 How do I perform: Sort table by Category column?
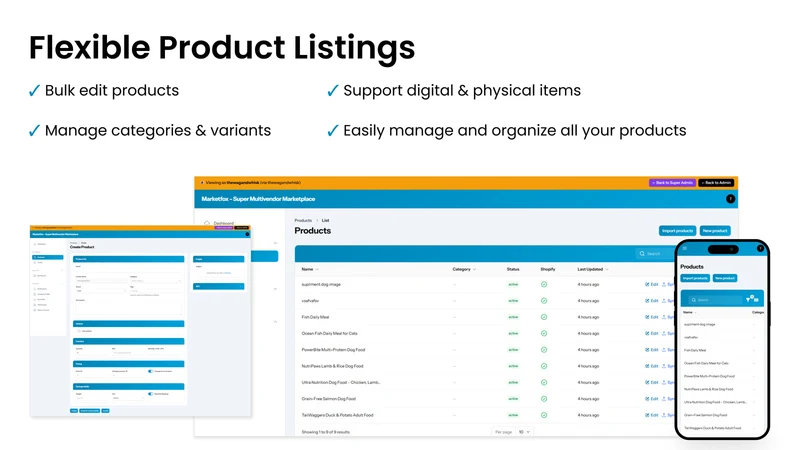(464, 269)
